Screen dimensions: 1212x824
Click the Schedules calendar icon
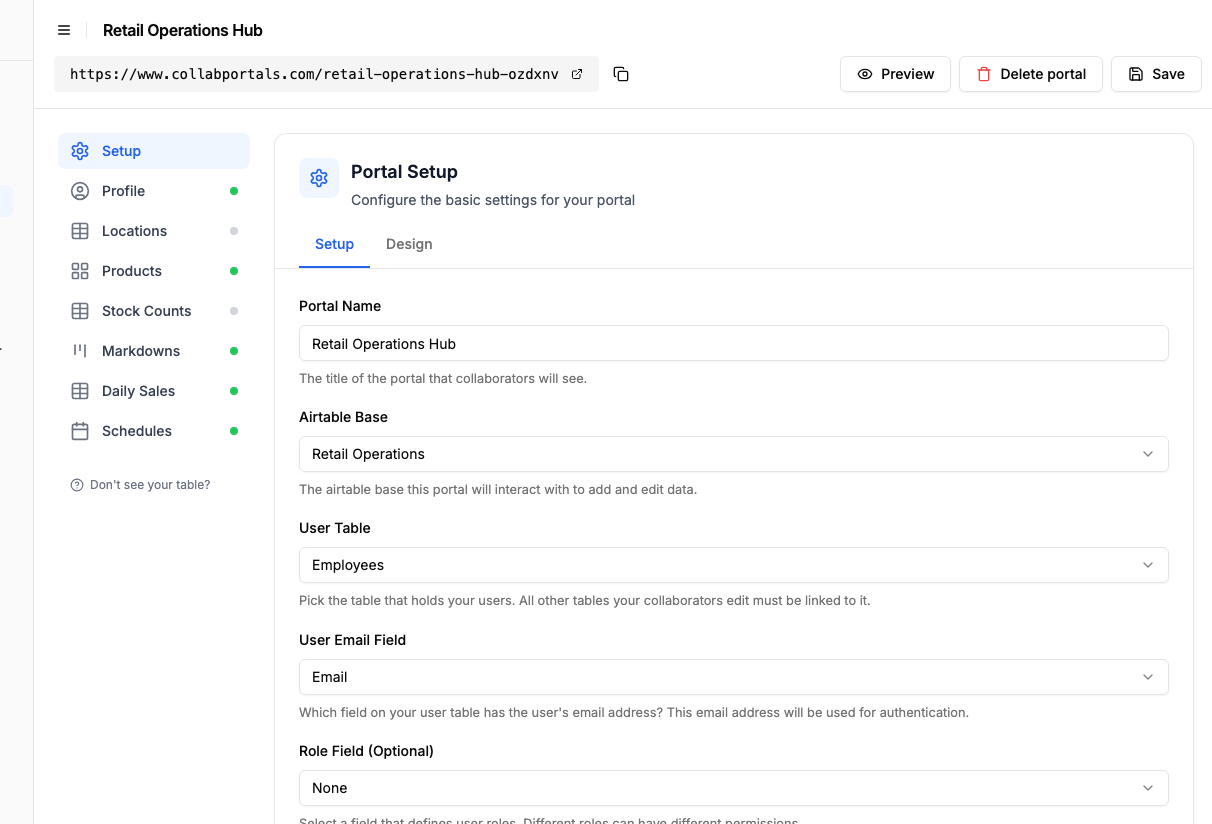[80, 431]
